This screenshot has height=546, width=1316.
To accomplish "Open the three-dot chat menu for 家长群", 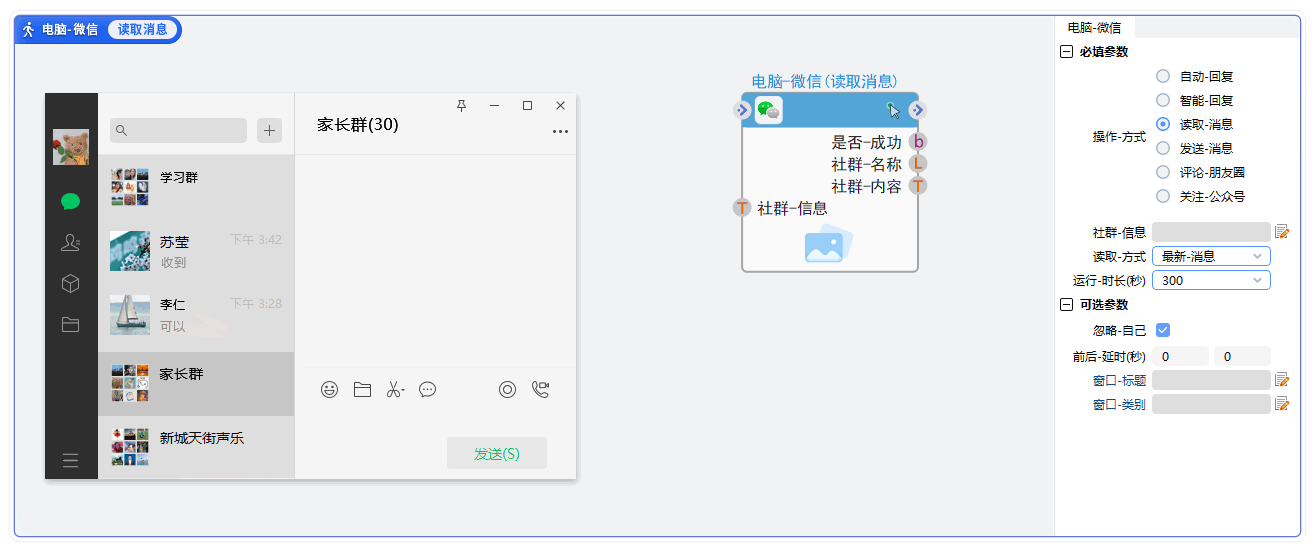I will point(560,132).
